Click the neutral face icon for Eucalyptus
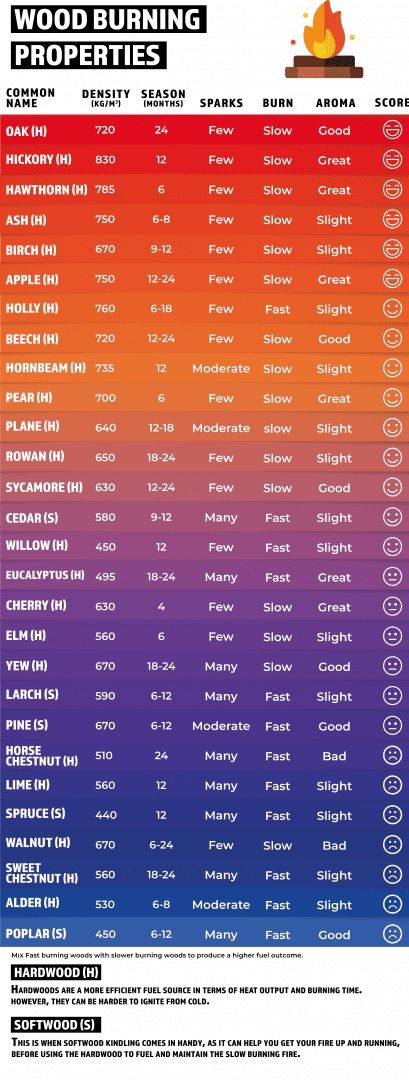Screen dimensions: 409x1080 coord(392,577)
